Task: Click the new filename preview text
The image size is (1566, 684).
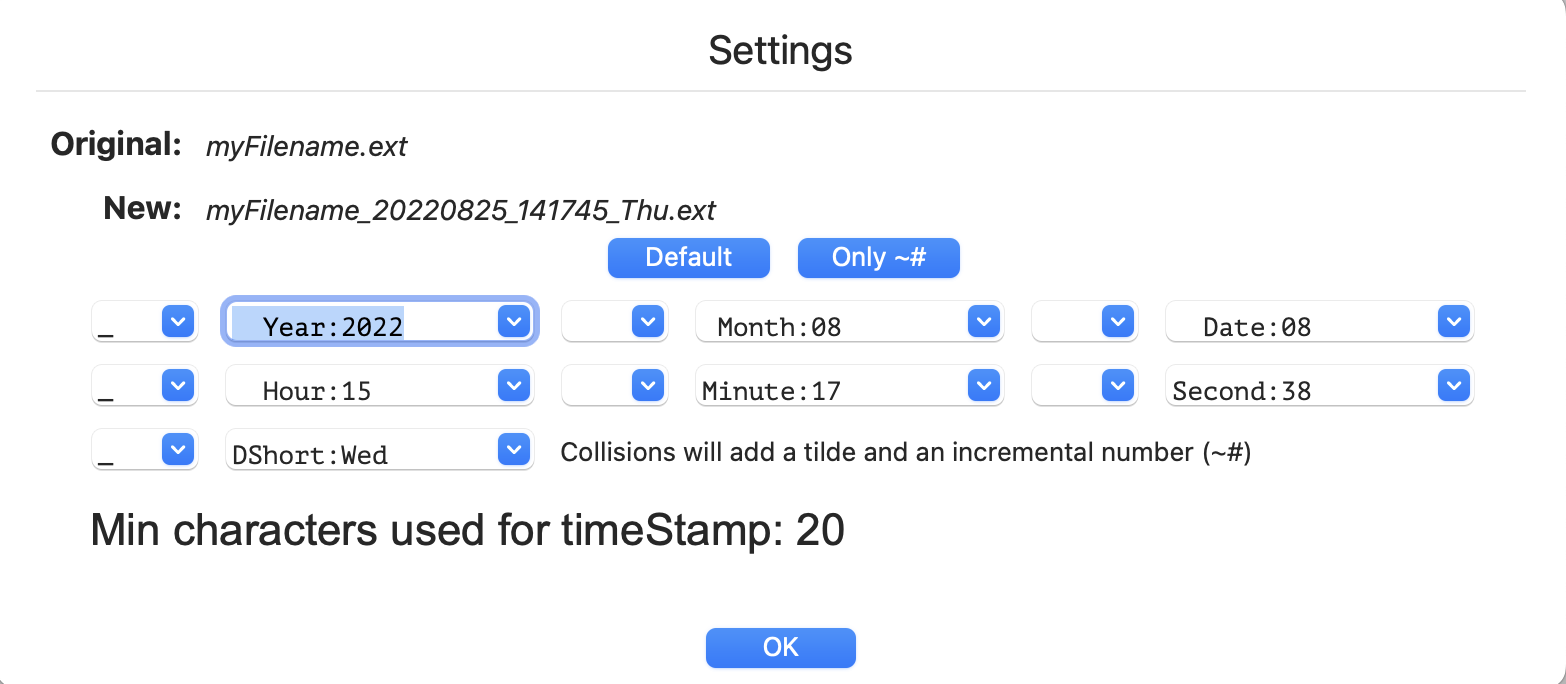Action: point(460,210)
